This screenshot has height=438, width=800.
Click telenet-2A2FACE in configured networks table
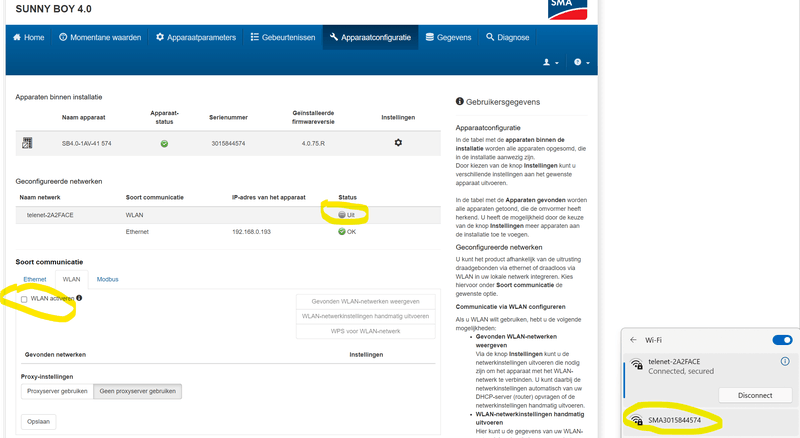[50, 215]
